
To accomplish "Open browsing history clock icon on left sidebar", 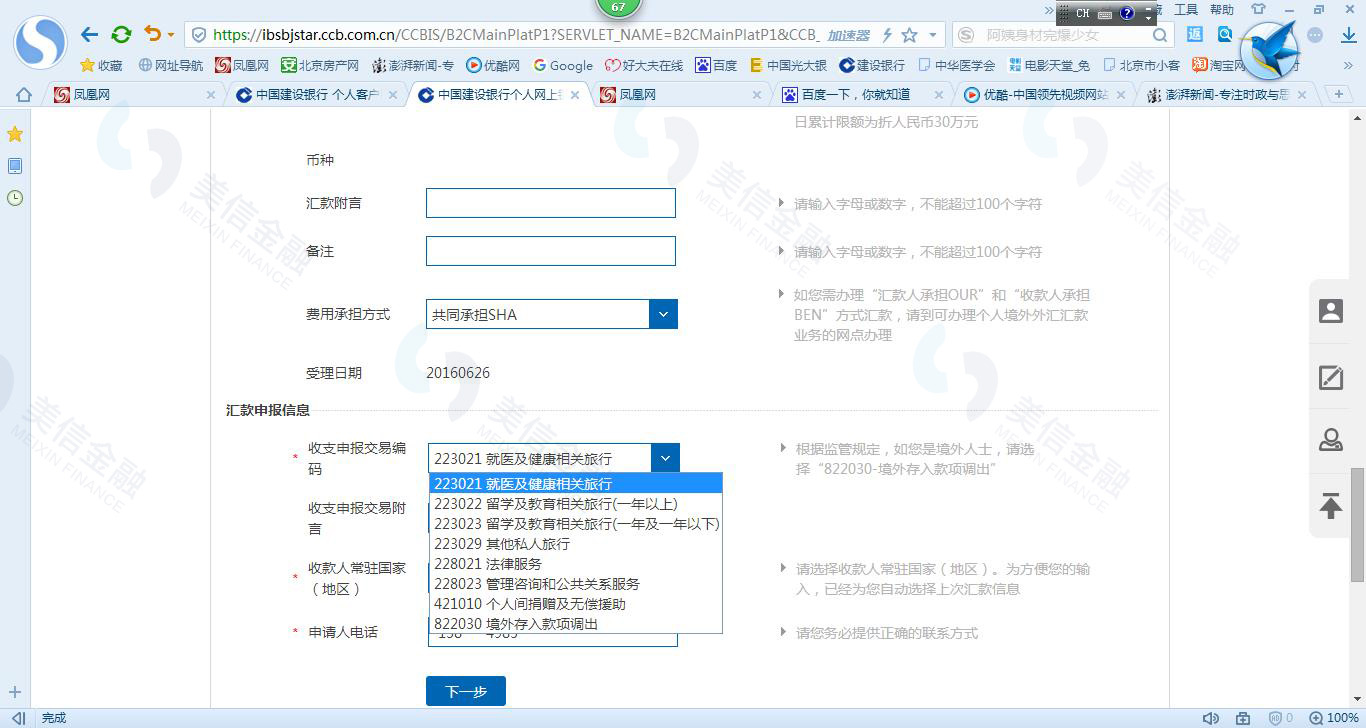I will (14, 198).
